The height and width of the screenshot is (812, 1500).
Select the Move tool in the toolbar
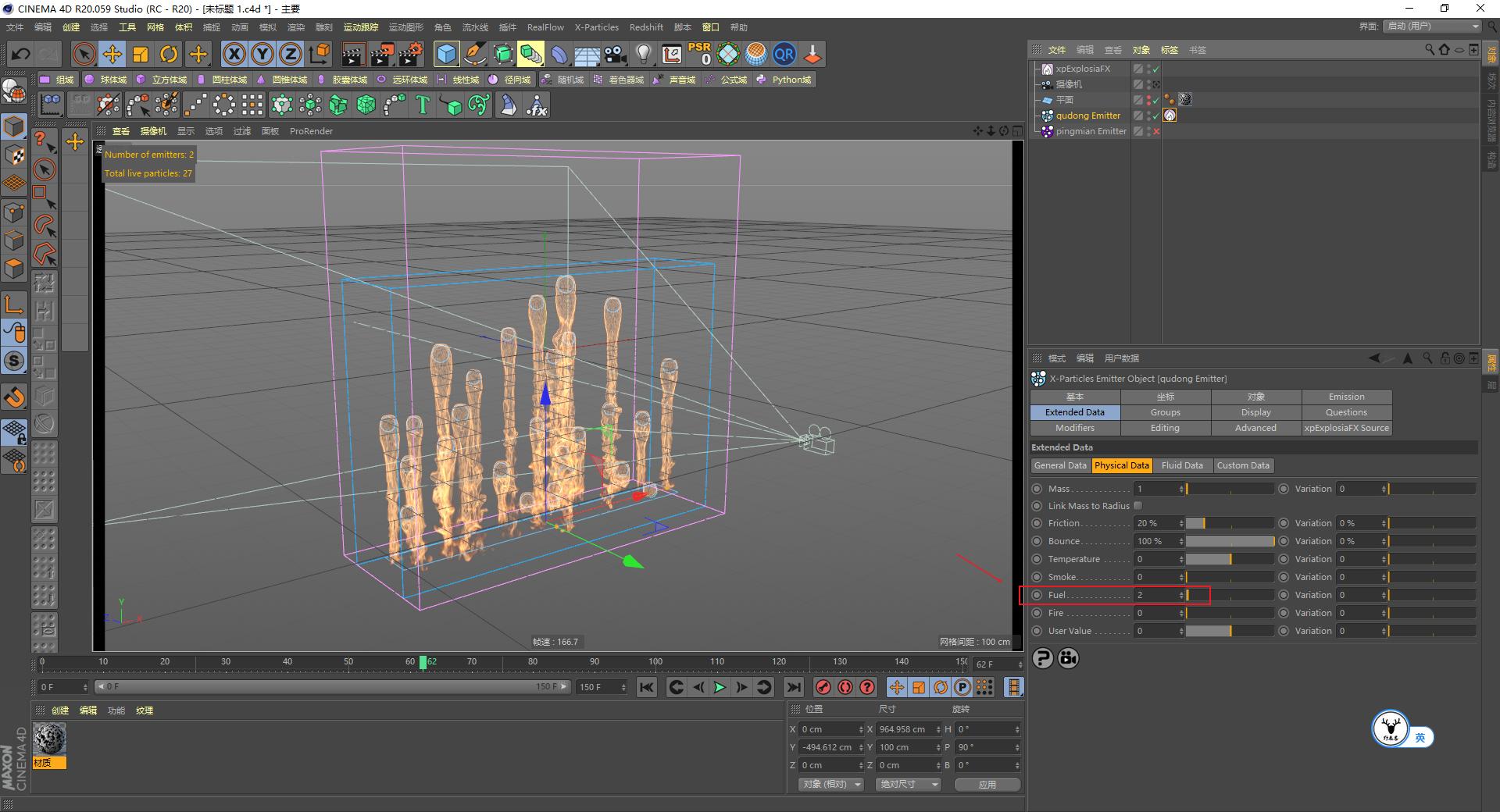pos(112,55)
